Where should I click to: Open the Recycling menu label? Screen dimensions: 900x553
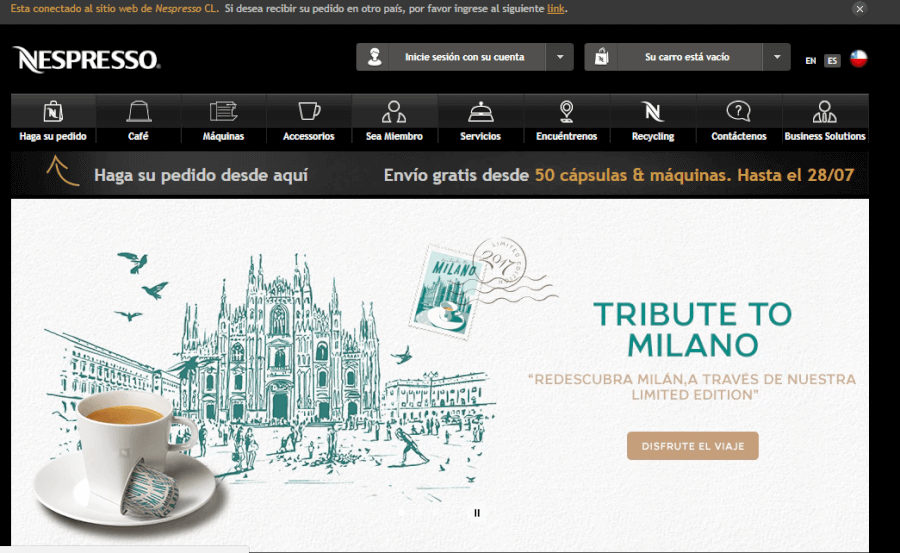653,136
